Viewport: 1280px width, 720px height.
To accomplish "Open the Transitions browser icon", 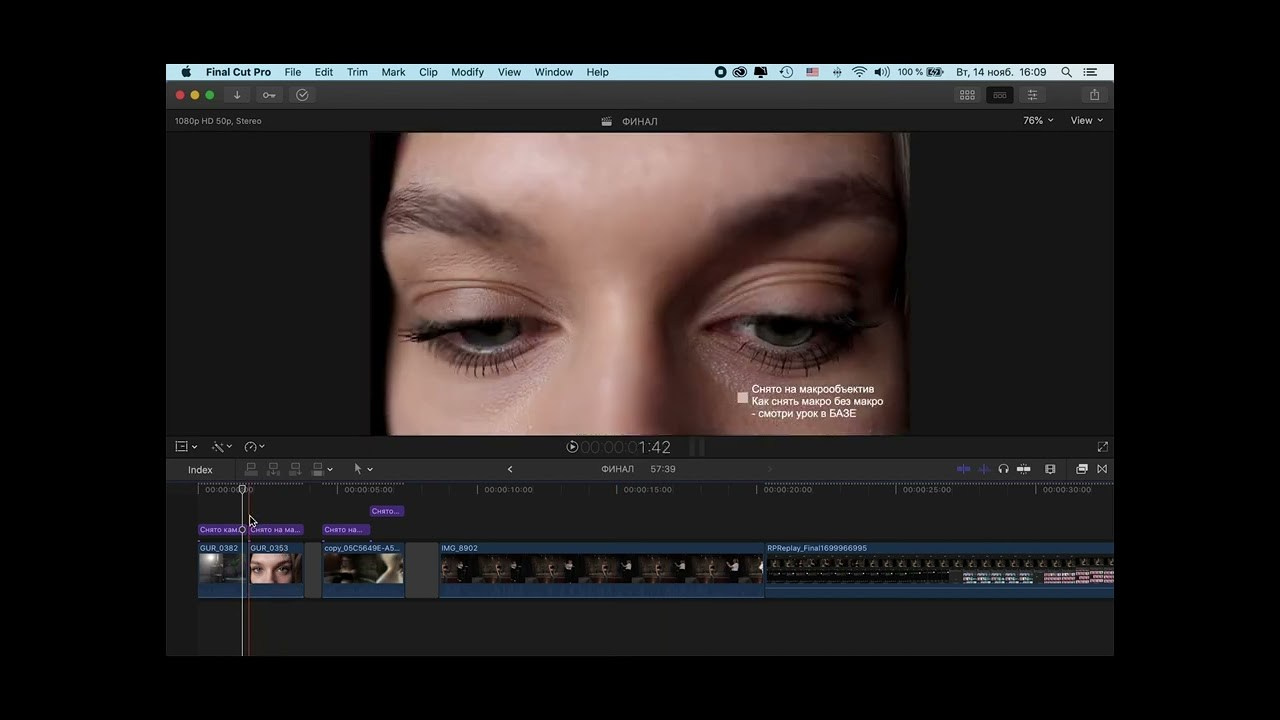I will [x=1102, y=469].
